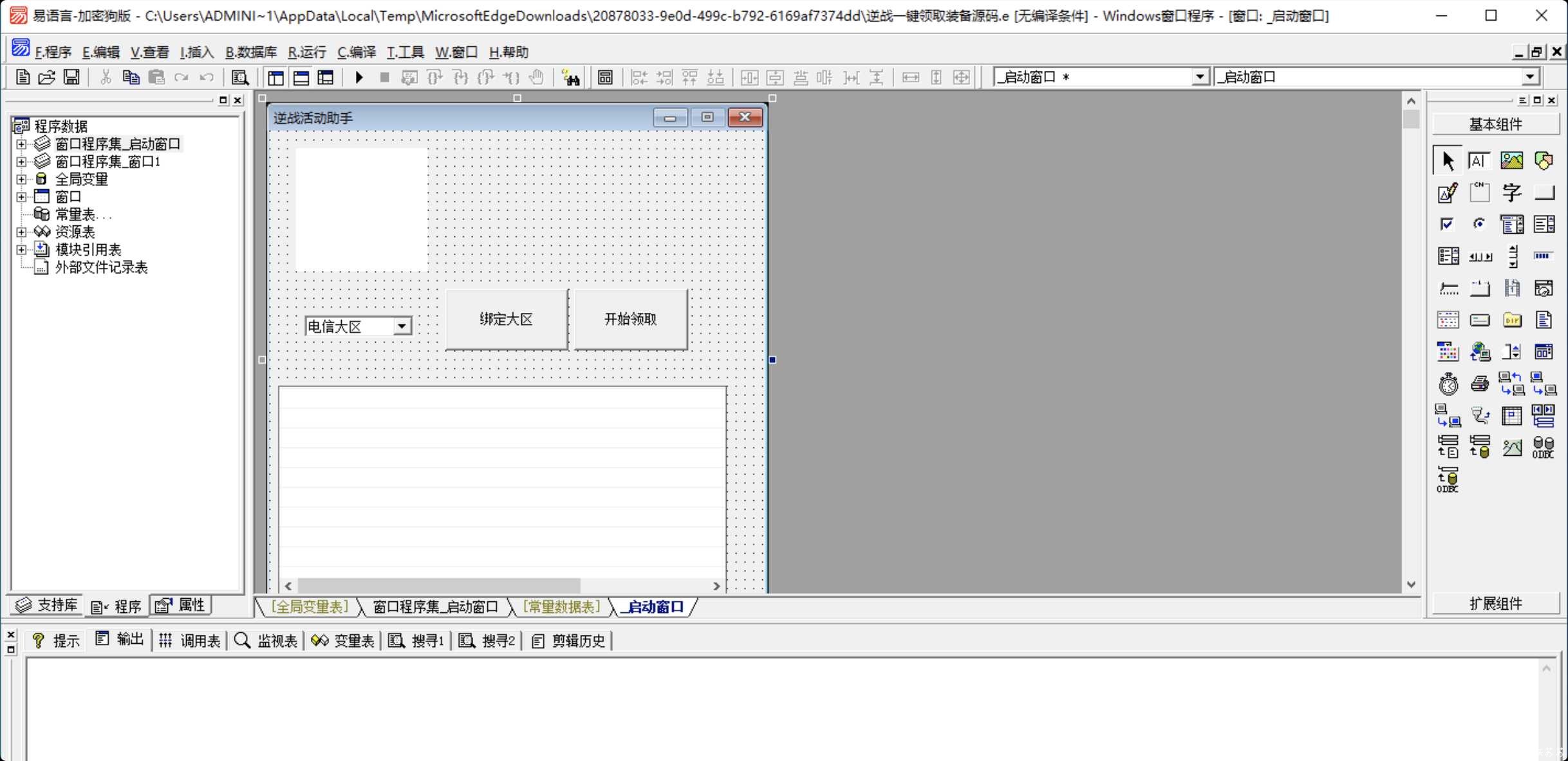Select the checkbox component in the component box
This screenshot has height=761, width=1568.
(x=1447, y=224)
